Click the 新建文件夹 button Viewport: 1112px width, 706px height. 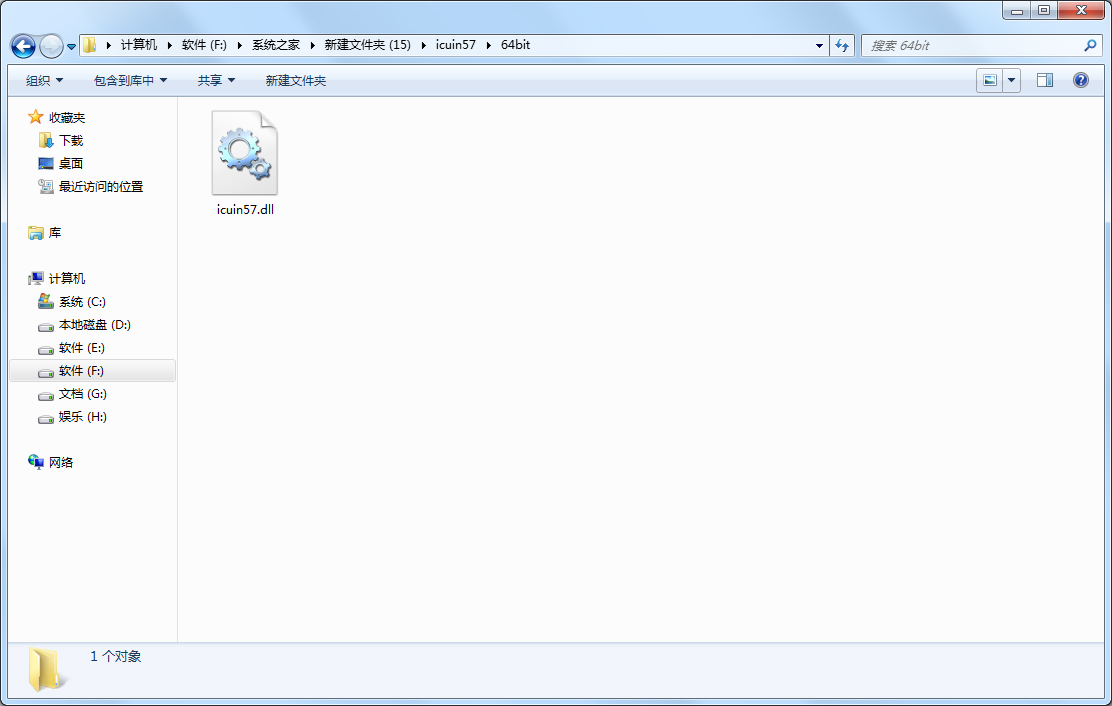(x=296, y=80)
